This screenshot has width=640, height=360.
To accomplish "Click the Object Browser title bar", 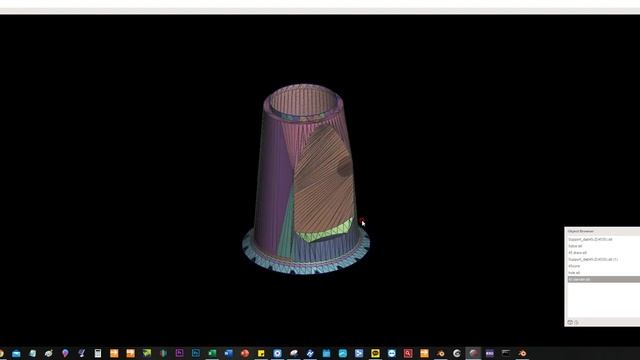I will point(602,231).
